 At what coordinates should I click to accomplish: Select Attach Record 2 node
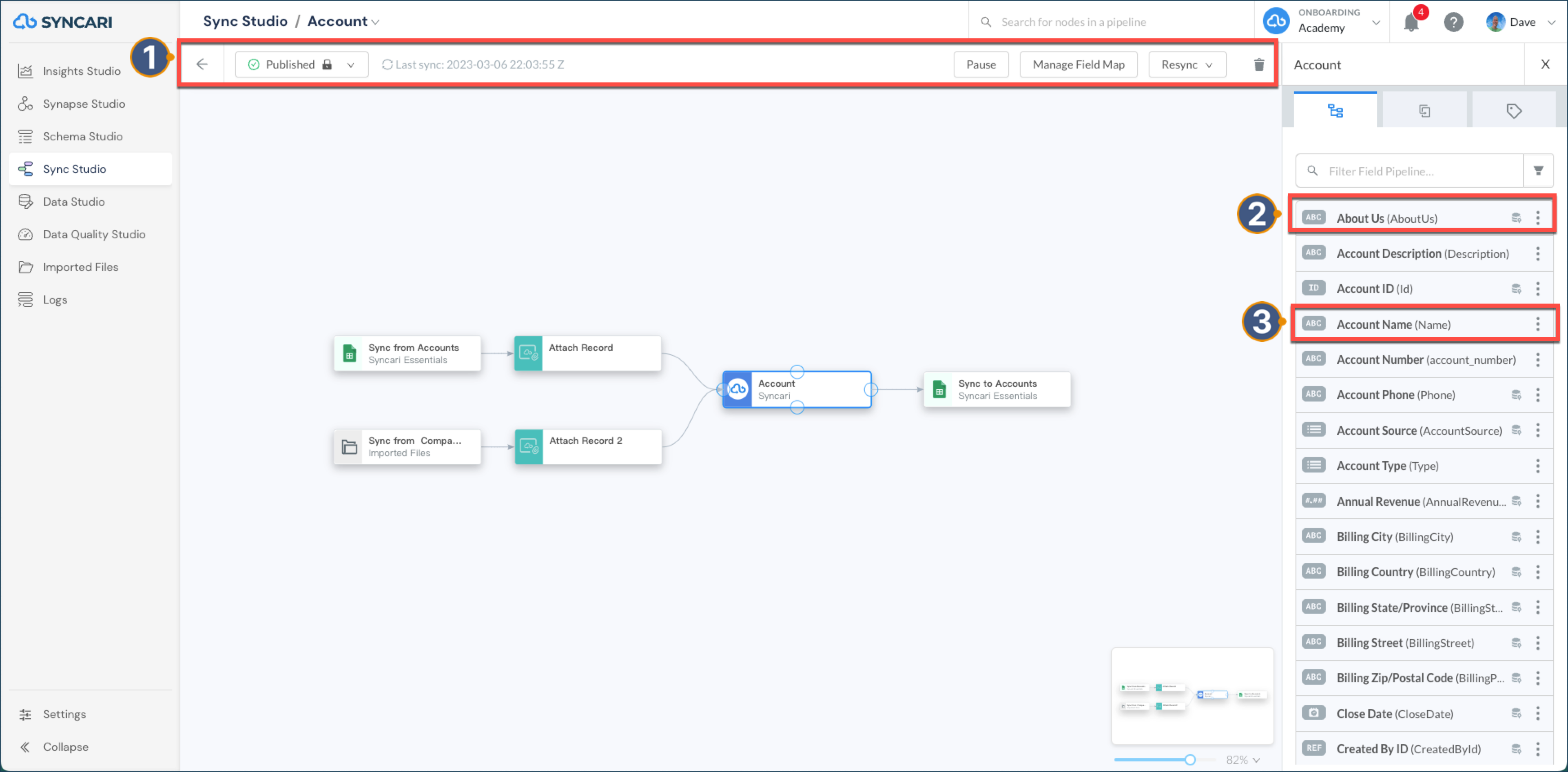click(x=588, y=447)
